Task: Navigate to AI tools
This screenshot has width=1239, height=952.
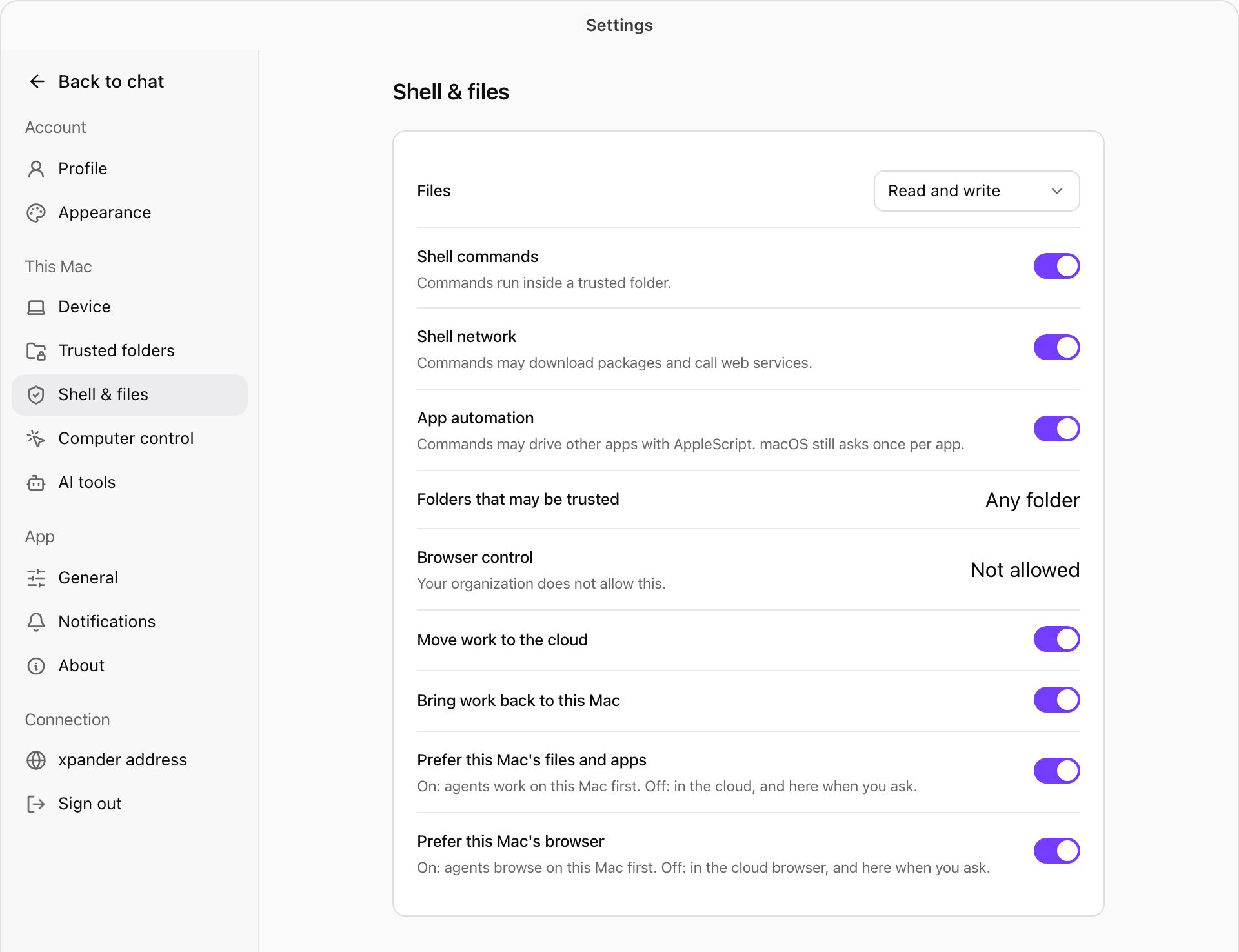Action: (130, 483)
